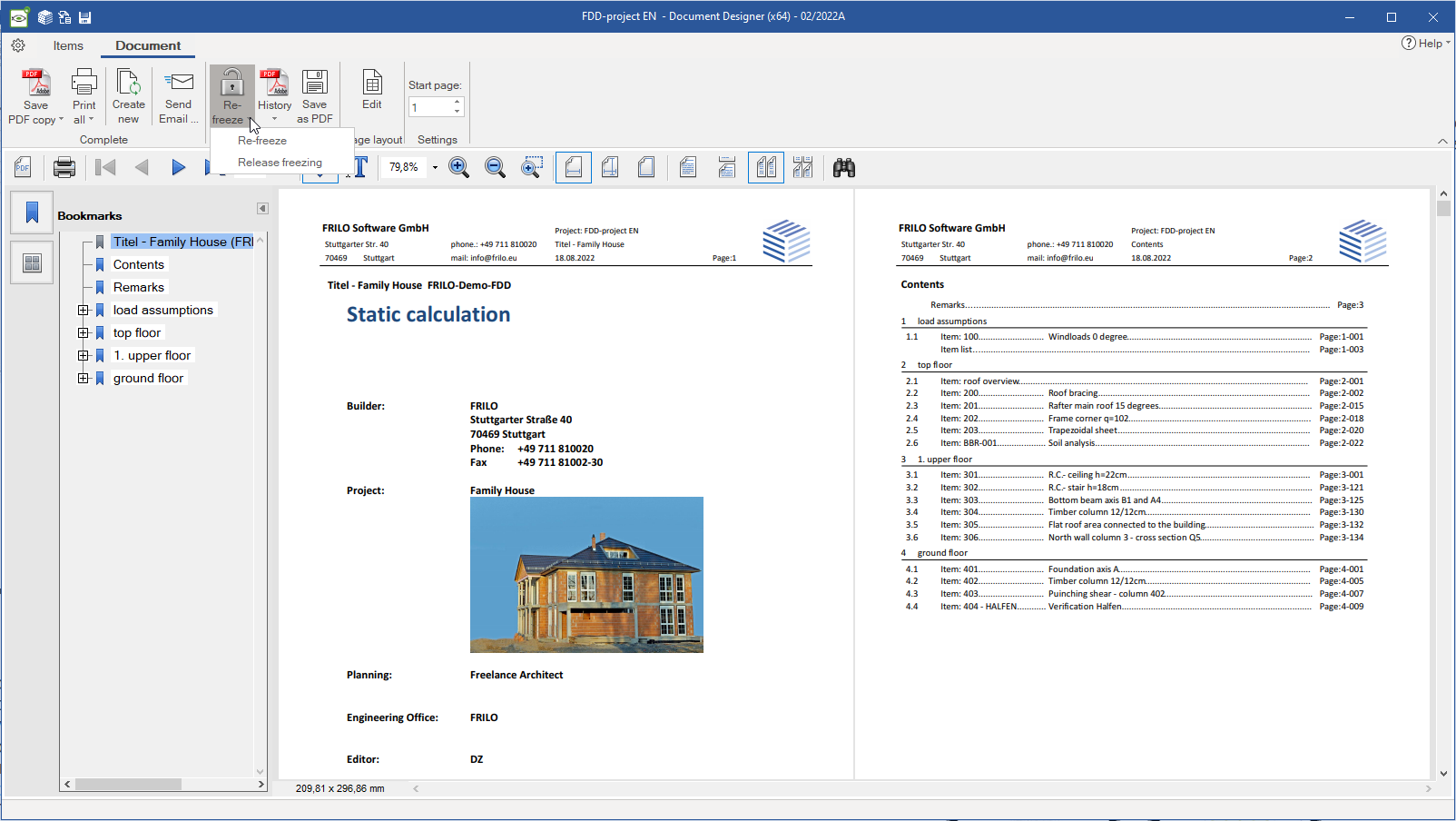Click the bookmarks horizontal scrollbar thumb
Viewport: 1456px width, 821px height.
click(x=128, y=784)
